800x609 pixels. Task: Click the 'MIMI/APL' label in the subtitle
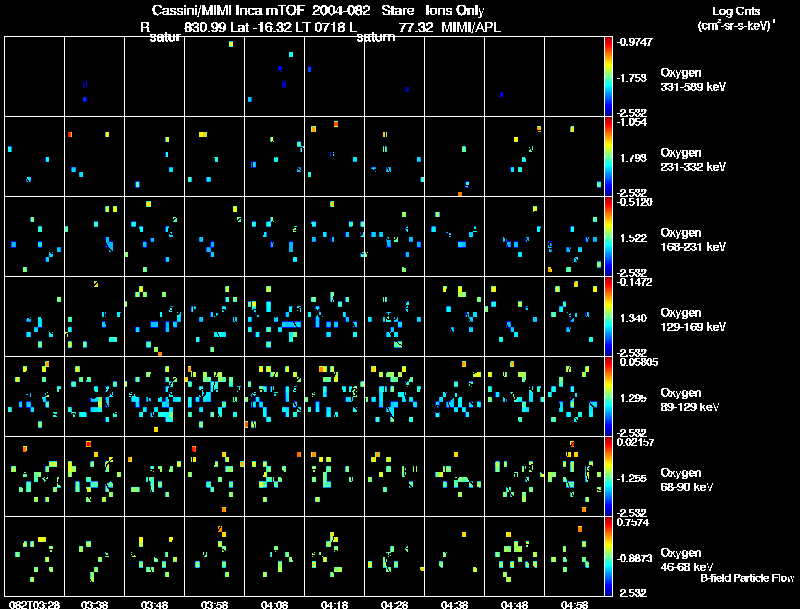tap(471, 27)
